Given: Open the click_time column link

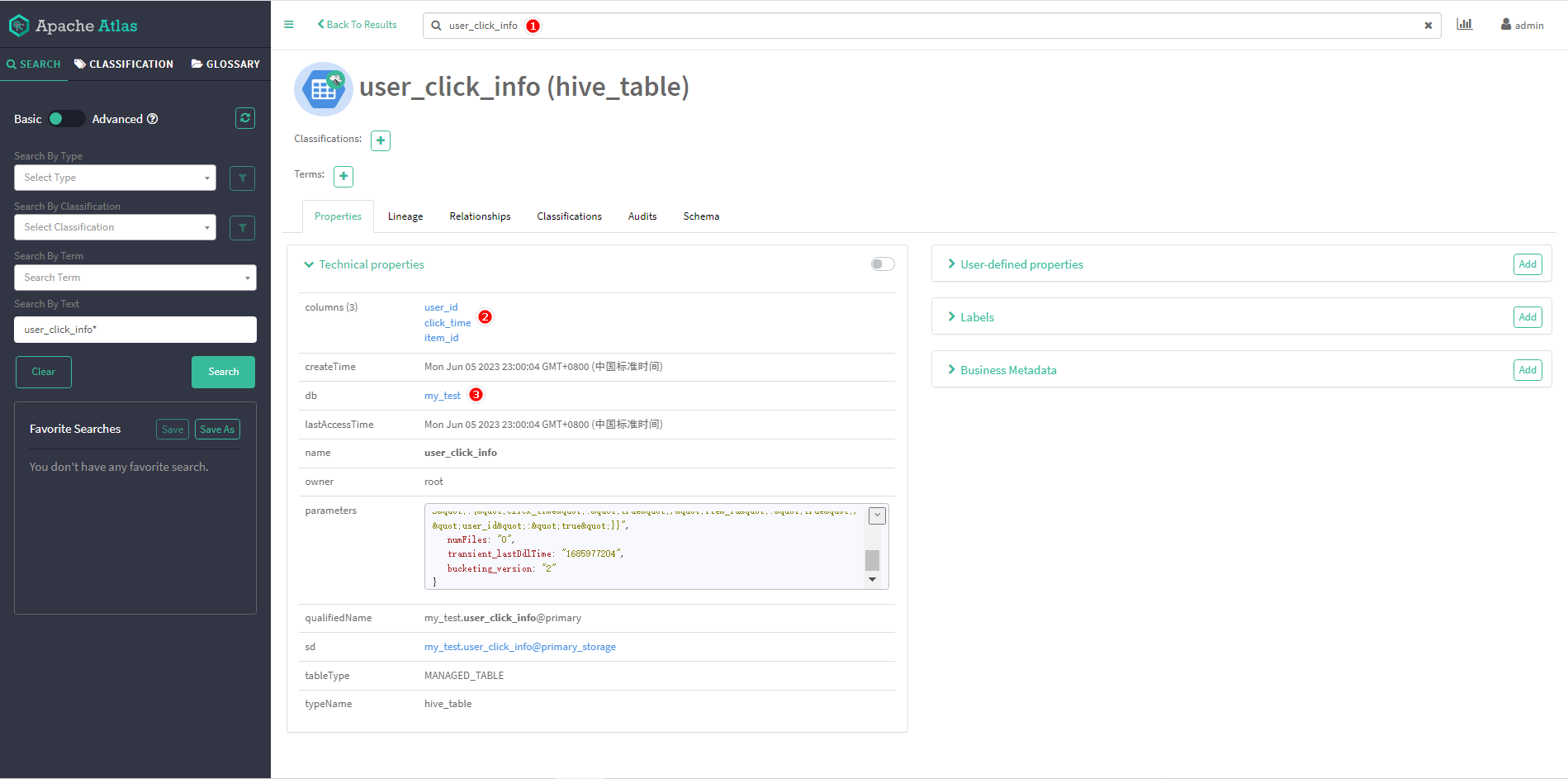Looking at the screenshot, I should coord(448,323).
